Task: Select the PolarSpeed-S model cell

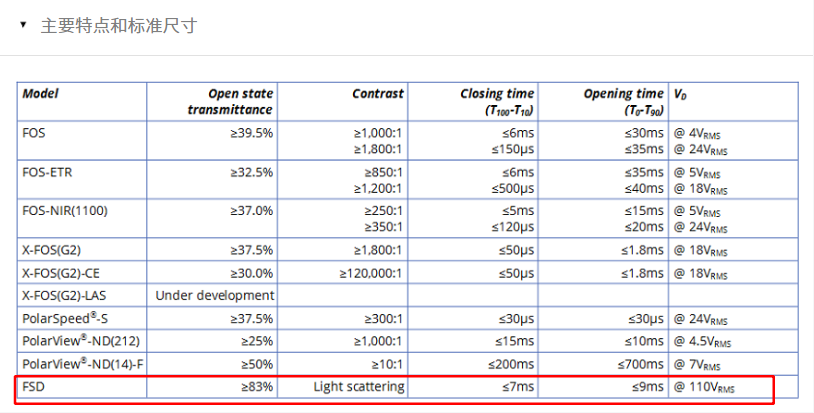Action: point(65,318)
